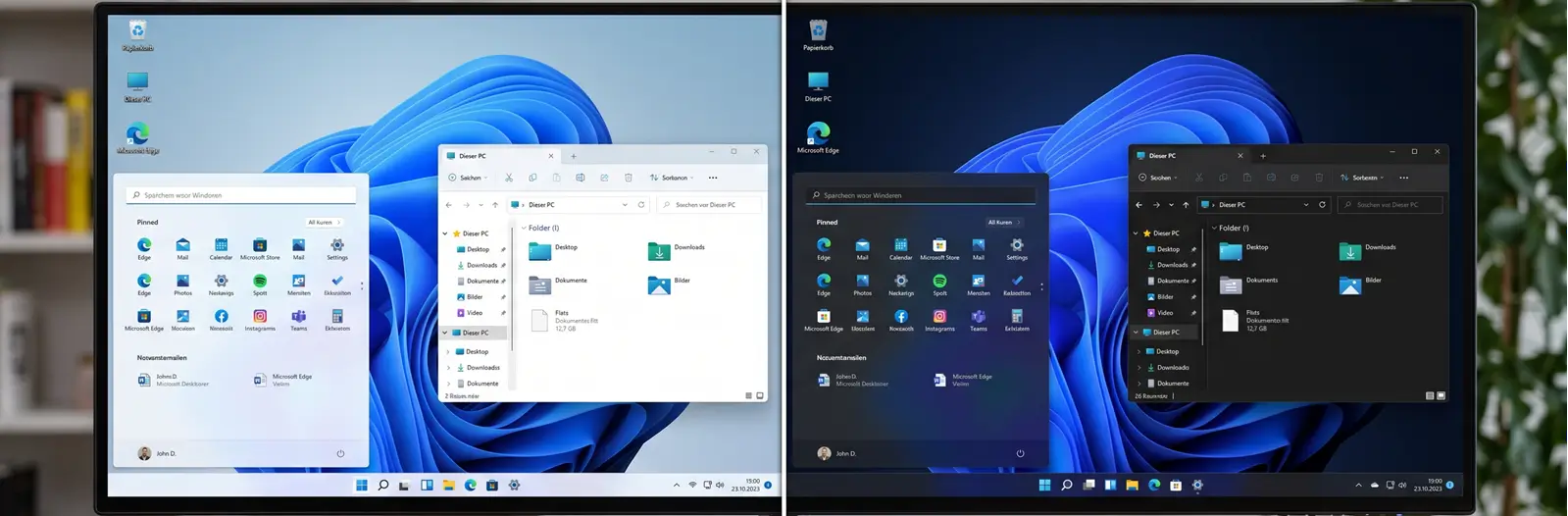Refresh the light Explorer address bar
1568x516 pixels.
641,205
